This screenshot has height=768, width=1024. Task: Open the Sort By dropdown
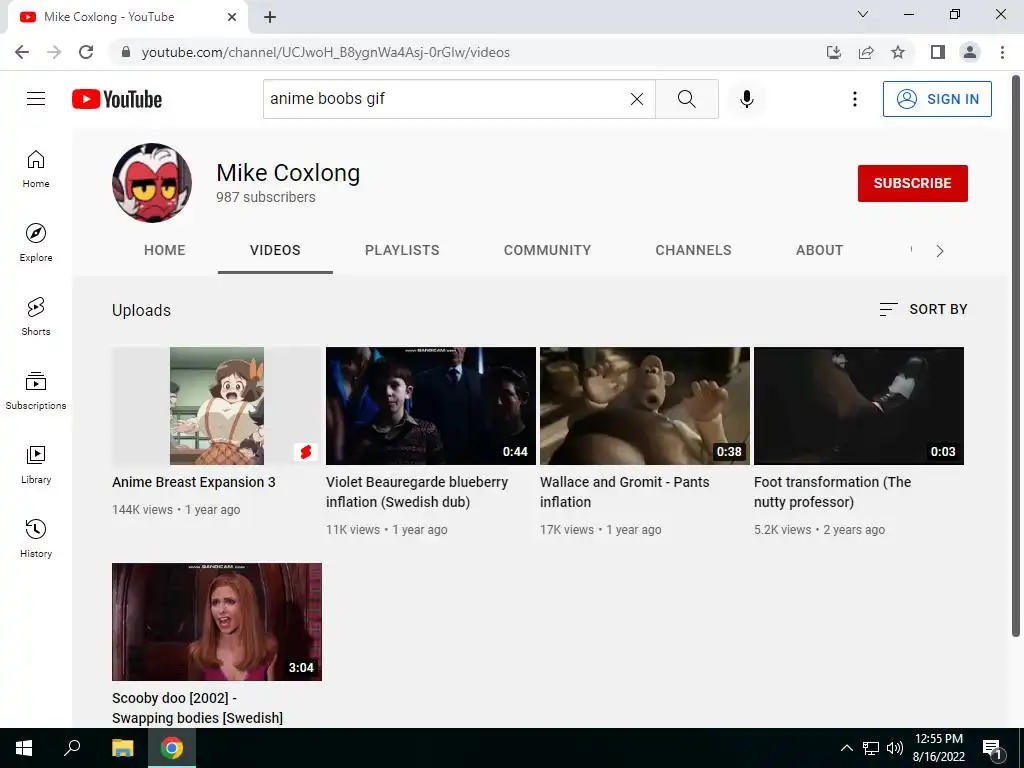click(x=923, y=309)
